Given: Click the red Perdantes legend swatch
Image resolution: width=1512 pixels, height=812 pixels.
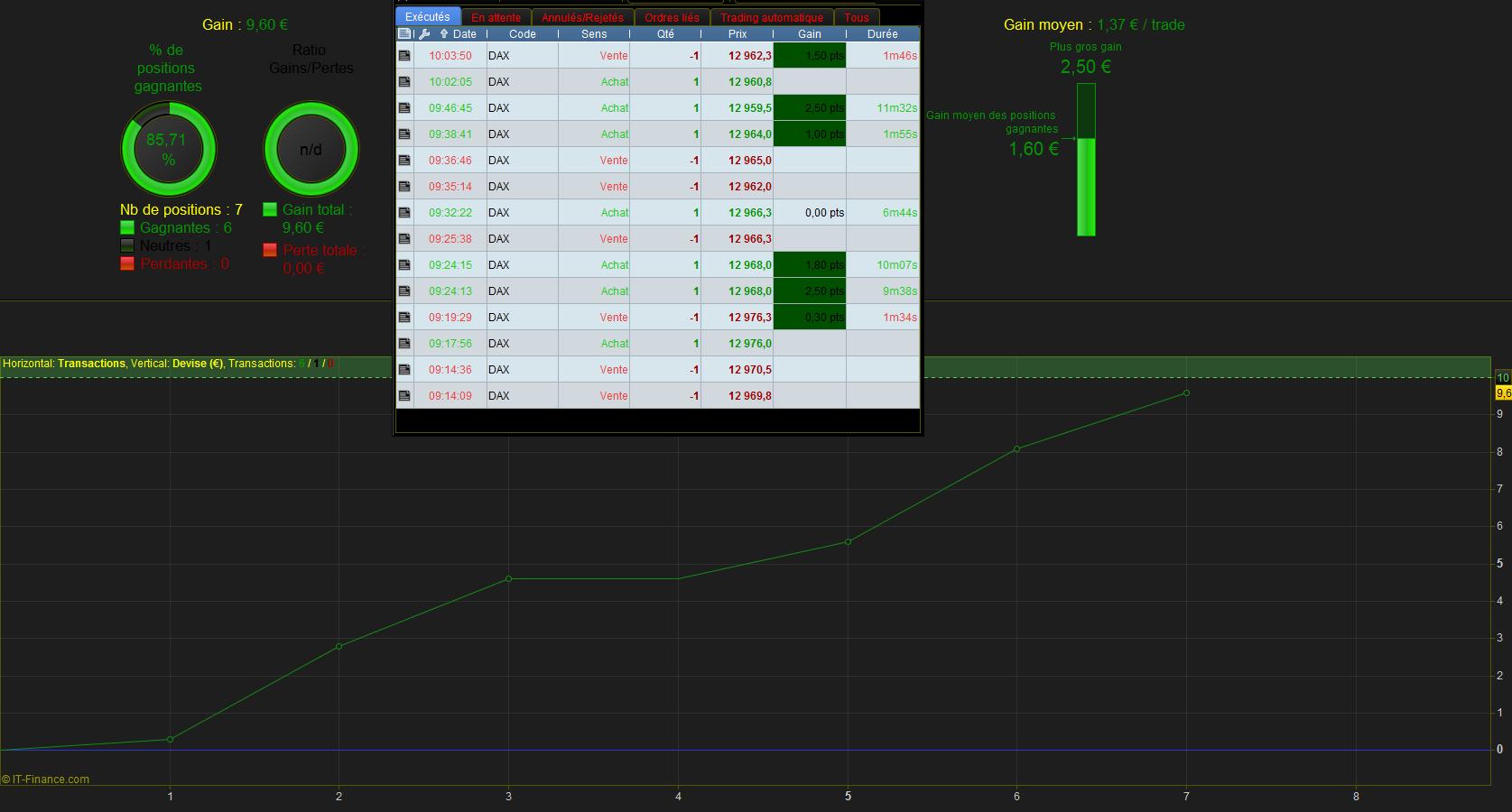Looking at the screenshot, I should 127,264.
